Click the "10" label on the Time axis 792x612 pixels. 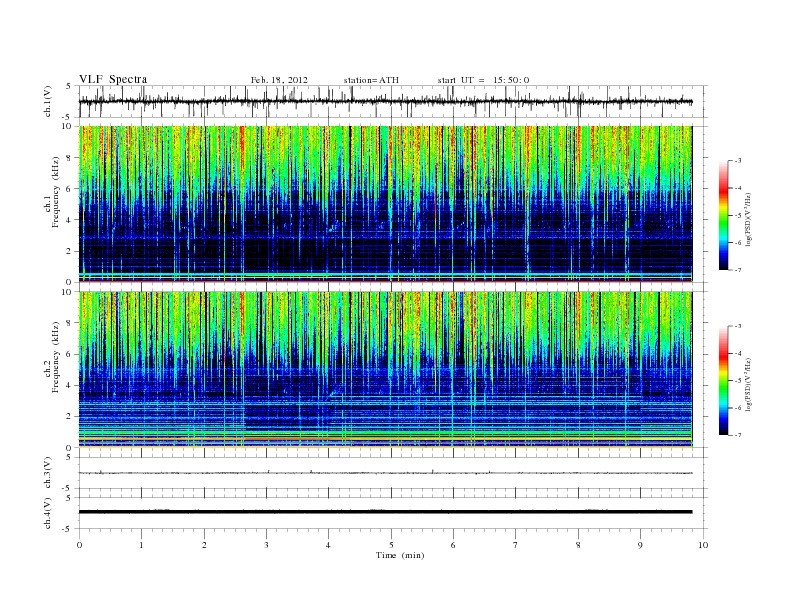point(703,545)
